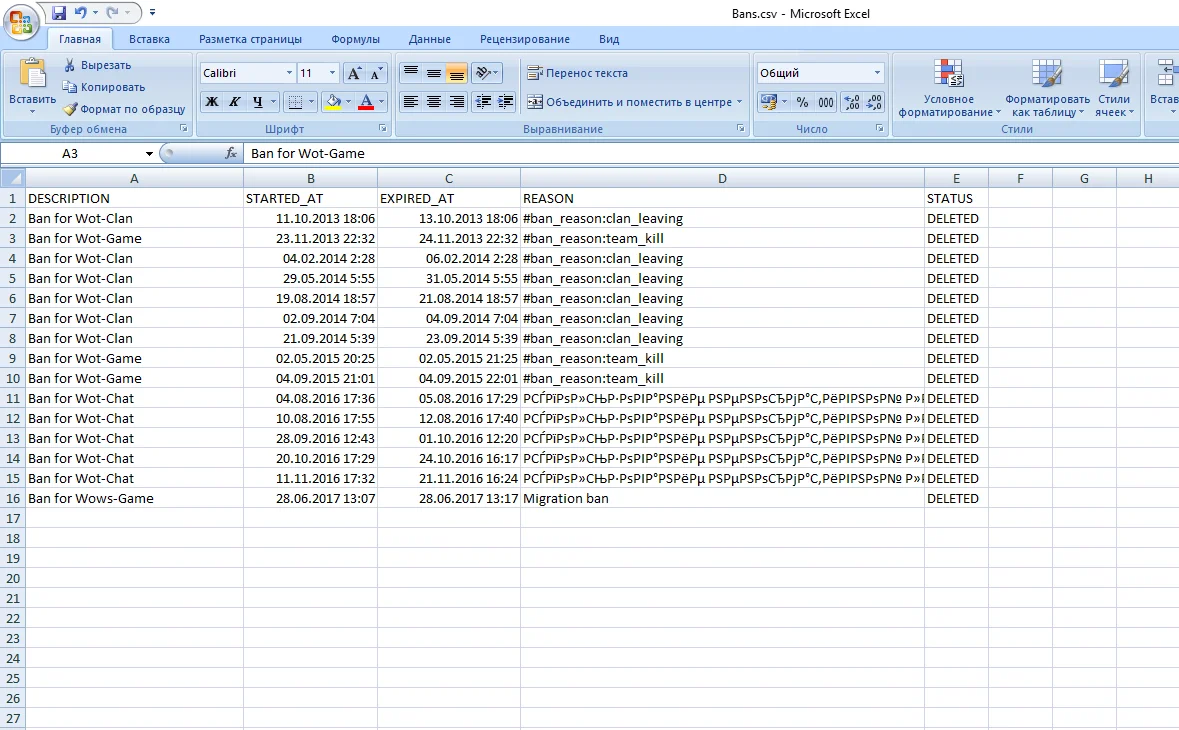Switch to the Вставка tab
This screenshot has width=1179, height=730.
(x=149, y=39)
